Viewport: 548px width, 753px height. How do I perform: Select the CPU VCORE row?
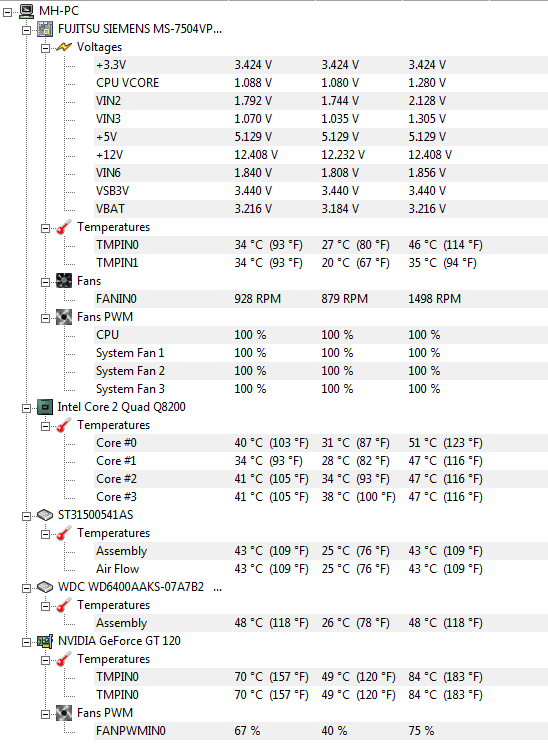click(x=321, y=83)
